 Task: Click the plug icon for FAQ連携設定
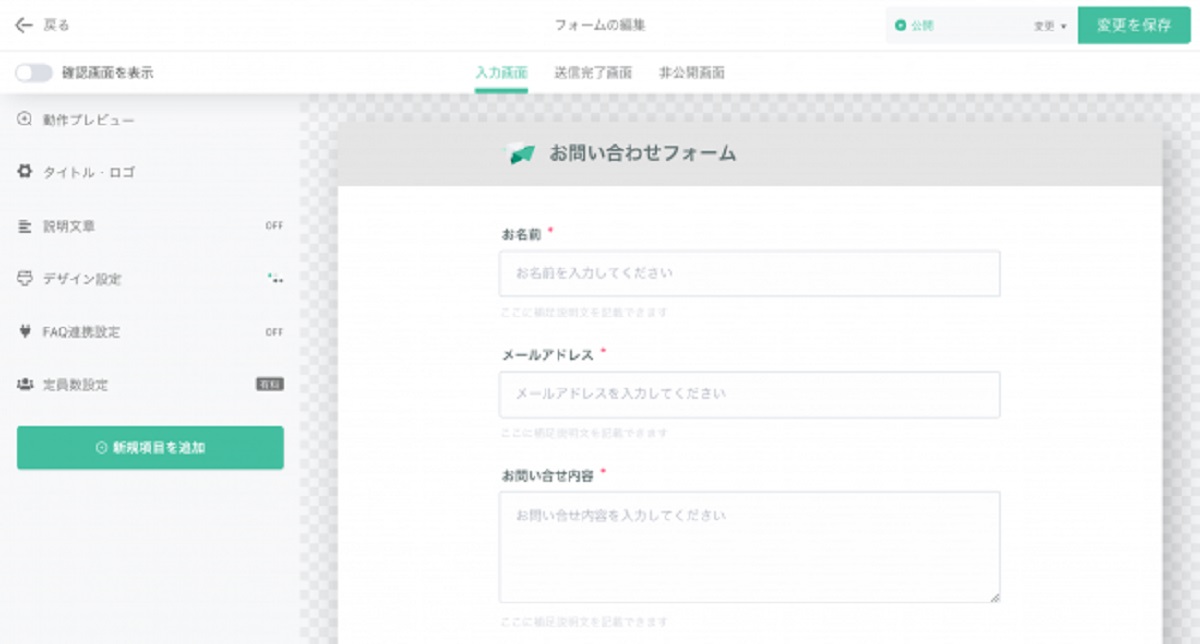[x=25, y=332]
